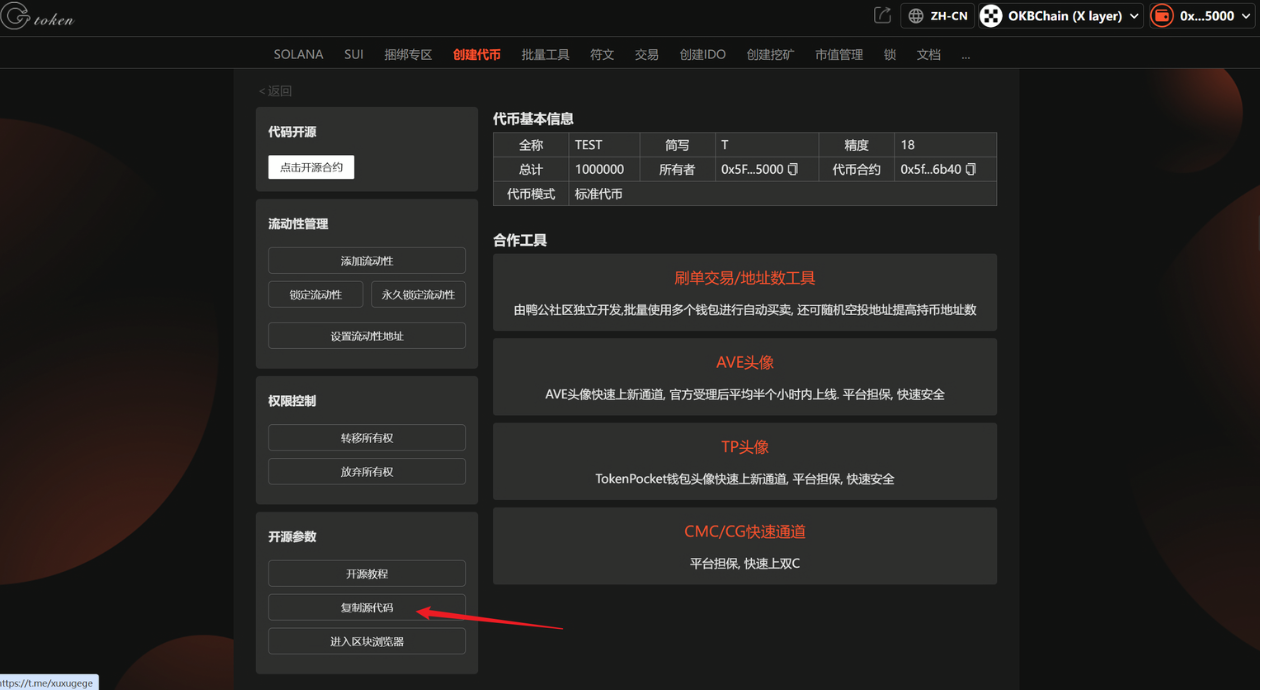Open the TP头像 card
1266x690 pixels.
point(745,461)
